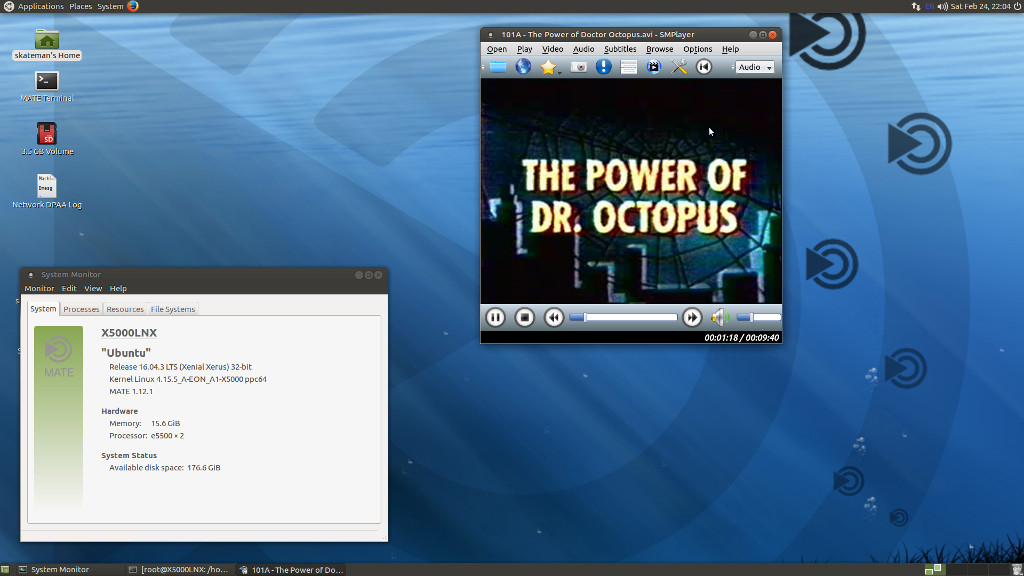Open the SMPlayer Options menu
The width and height of the screenshot is (1024, 576).
point(697,49)
